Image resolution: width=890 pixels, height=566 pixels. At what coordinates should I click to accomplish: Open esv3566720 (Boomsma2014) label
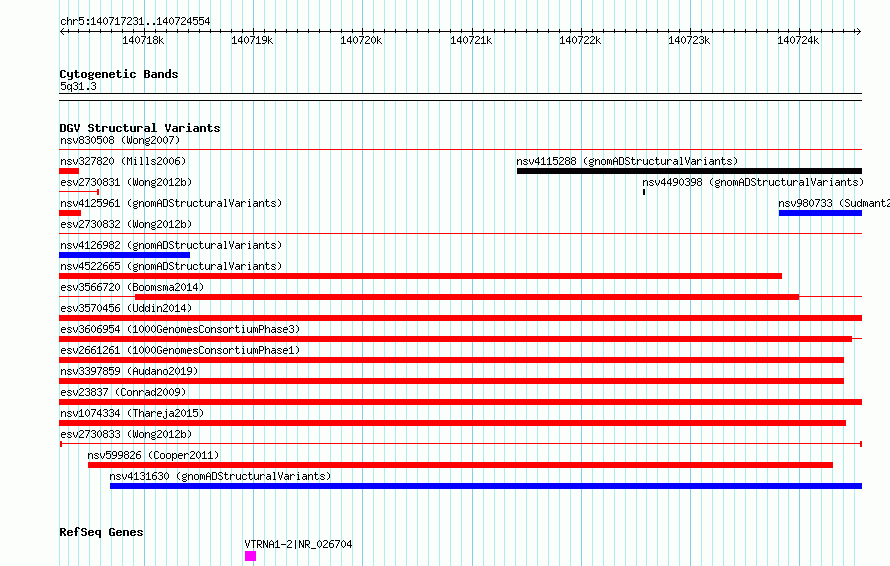[x=132, y=287]
